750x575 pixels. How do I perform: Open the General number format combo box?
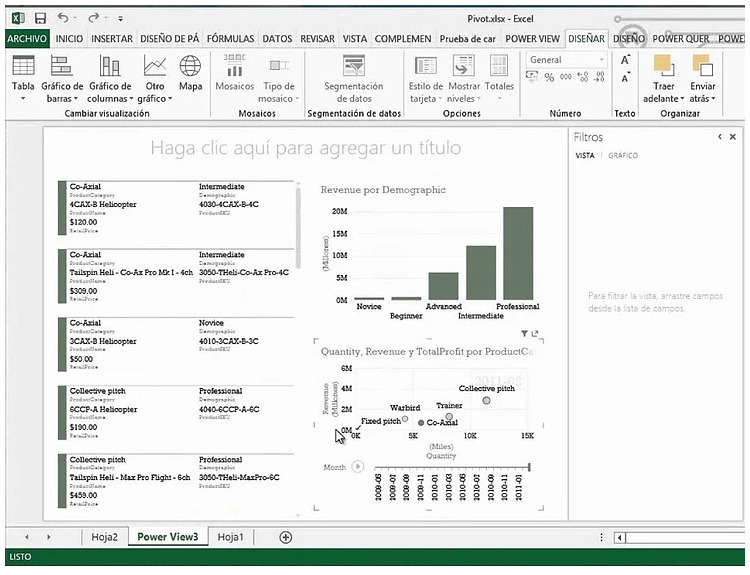(566, 60)
